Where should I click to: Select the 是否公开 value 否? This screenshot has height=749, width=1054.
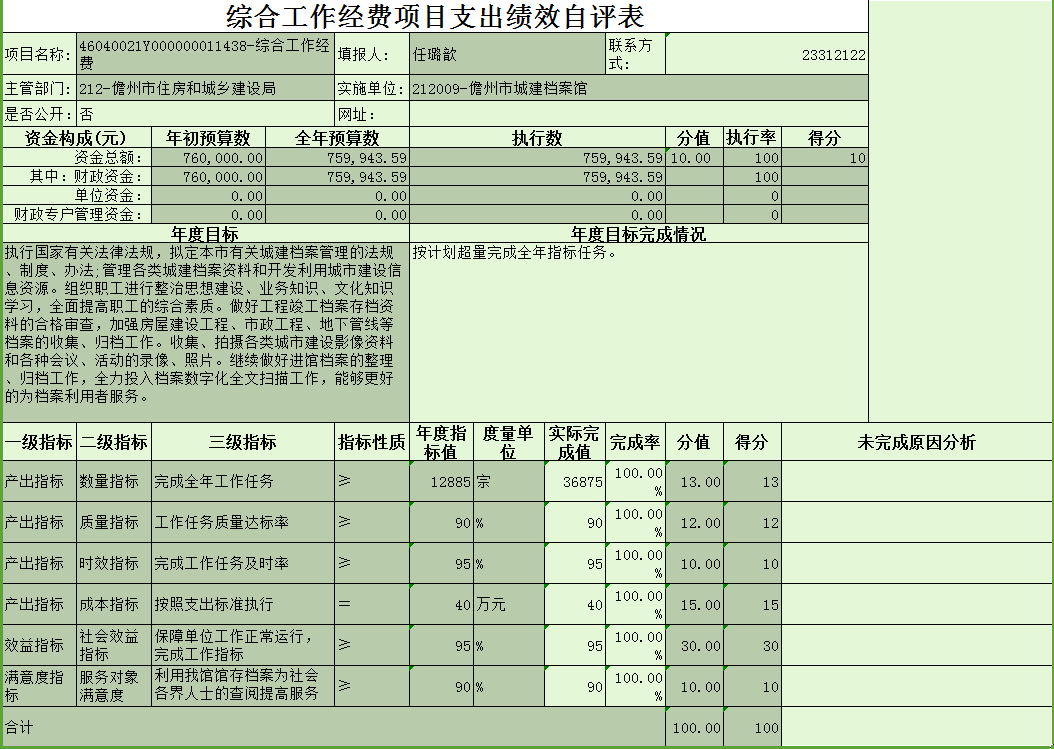(x=205, y=114)
